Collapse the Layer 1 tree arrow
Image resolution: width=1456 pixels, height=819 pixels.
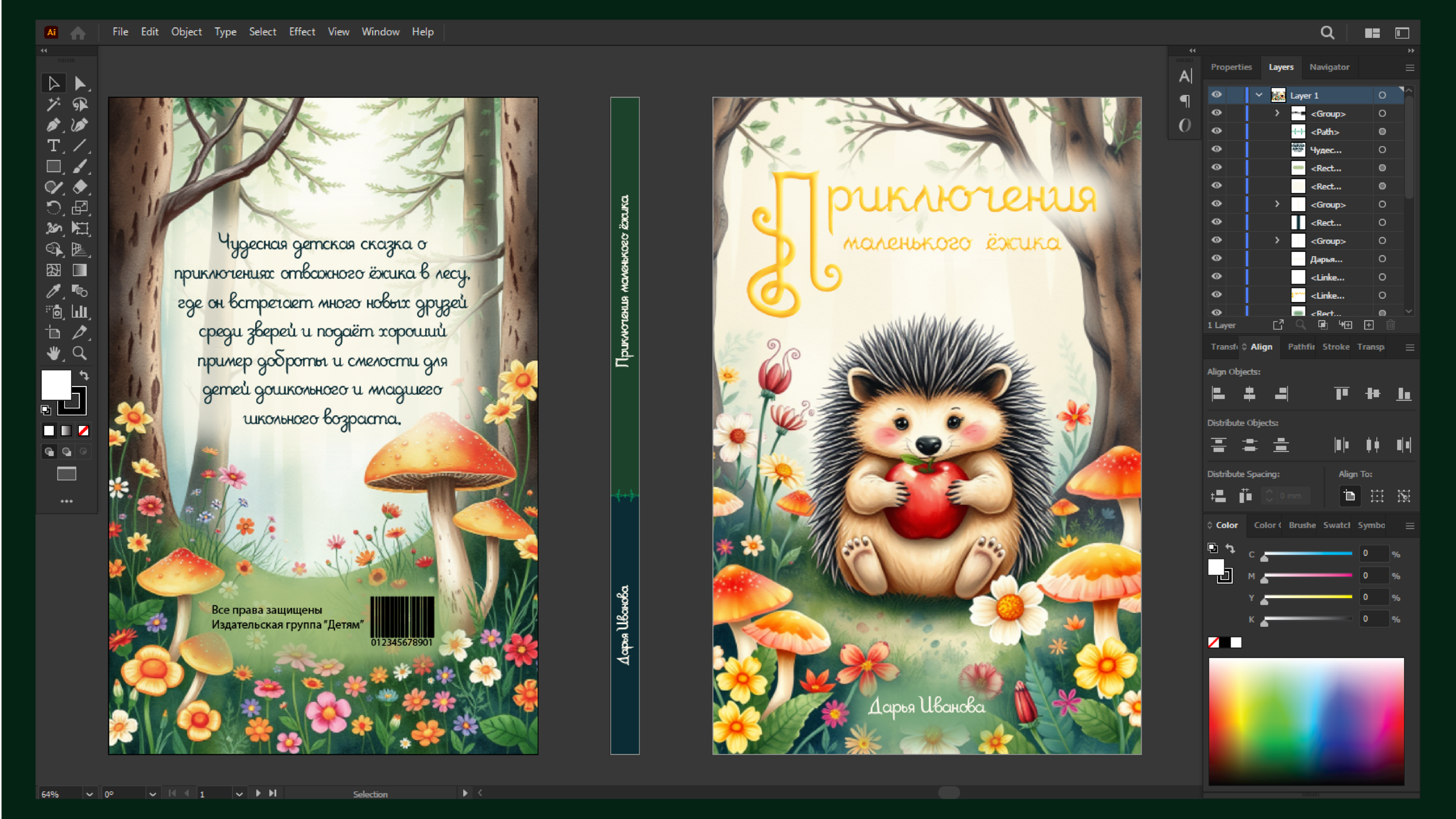(1259, 95)
